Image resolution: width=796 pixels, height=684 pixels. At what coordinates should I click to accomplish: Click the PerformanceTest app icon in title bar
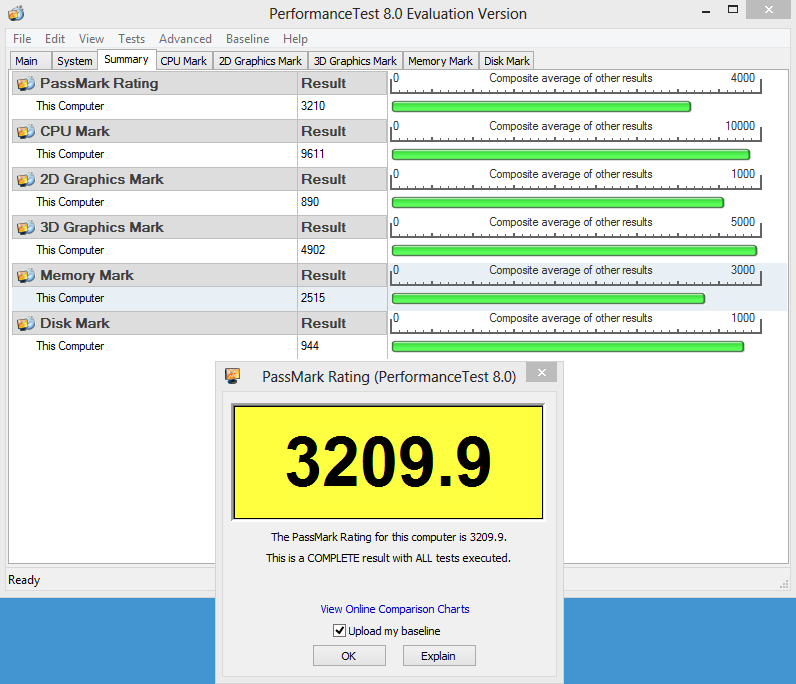[x=16, y=13]
